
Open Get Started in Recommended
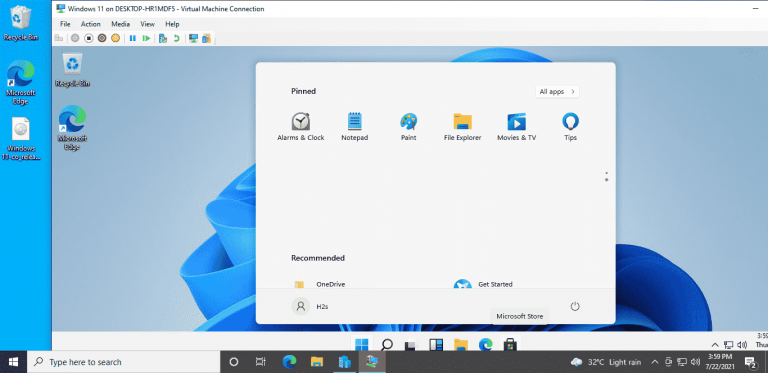tap(483, 284)
